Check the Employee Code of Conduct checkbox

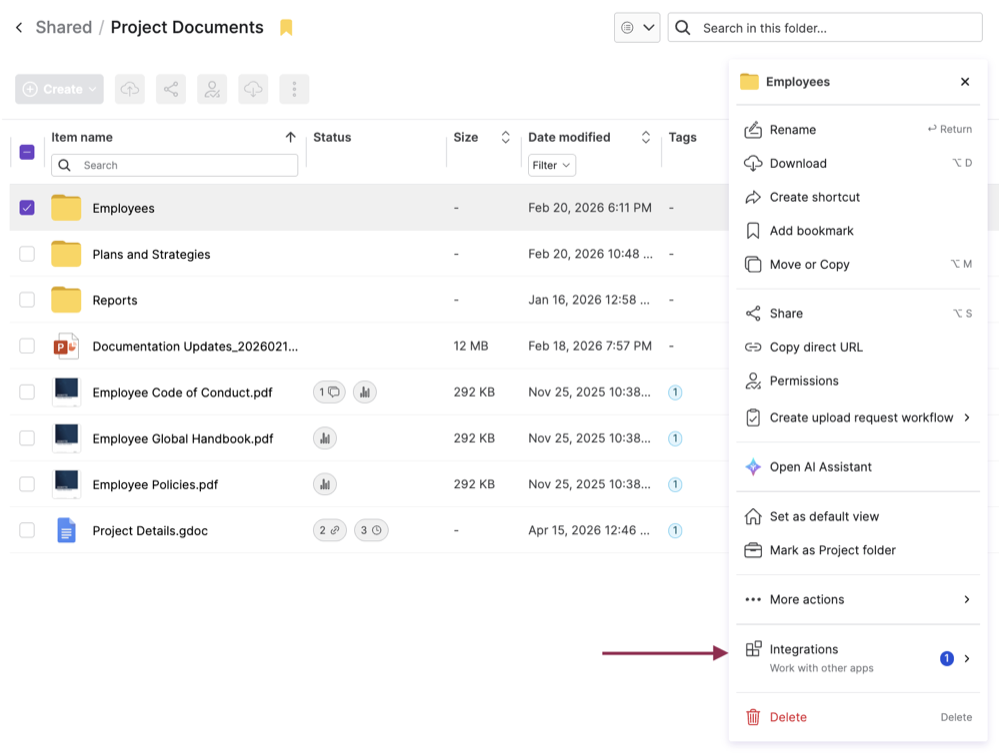click(x=27, y=392)
